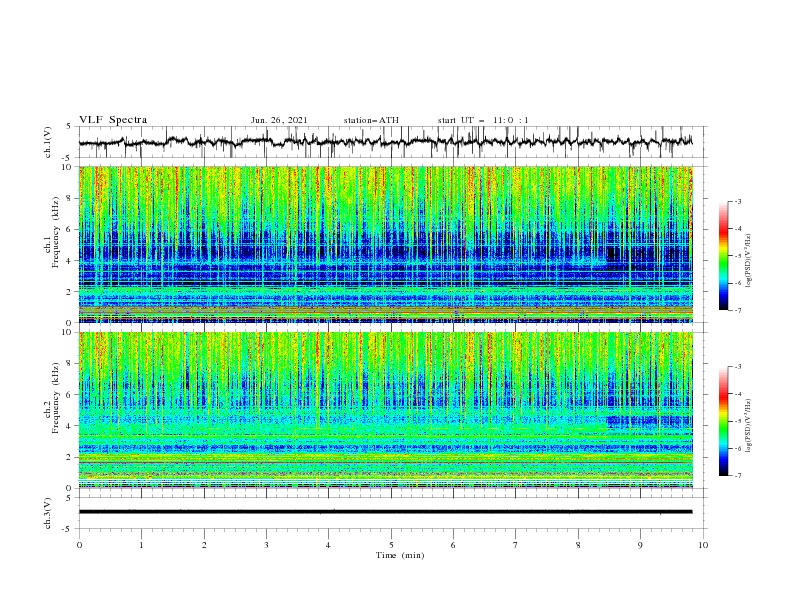The height and width of the screenshot is (612, 792).
Task: Click the ch.1 color bar 'log(PSD)(V²/Hz)' label
Action: [748, 261]
